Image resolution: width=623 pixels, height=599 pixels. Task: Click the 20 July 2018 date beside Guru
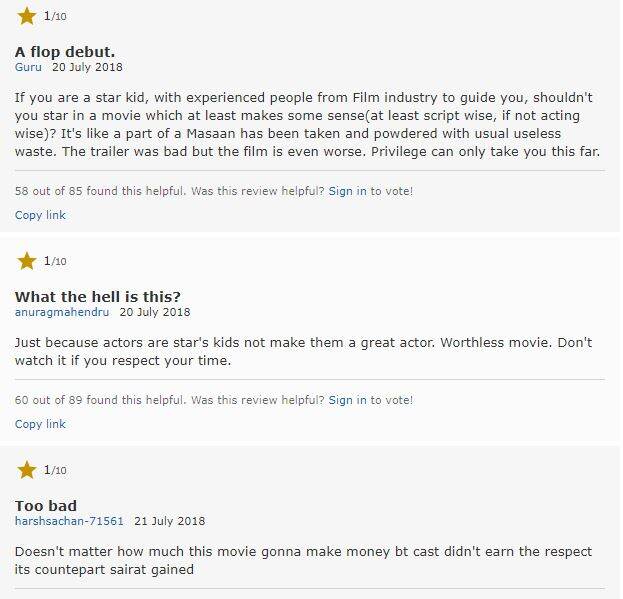point(87,67)
